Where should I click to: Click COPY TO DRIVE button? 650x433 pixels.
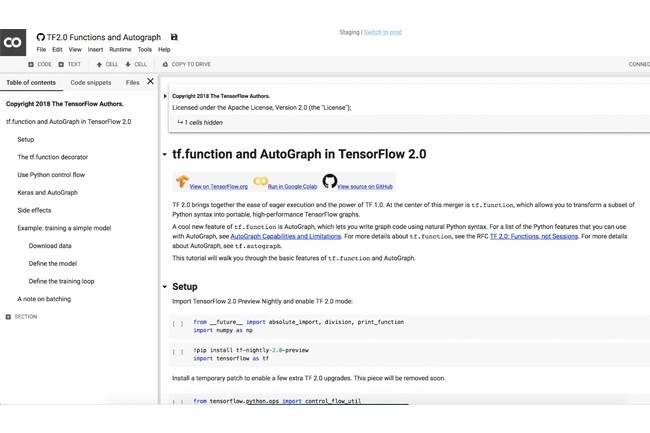pyautogui.click(x=187, y=64)
